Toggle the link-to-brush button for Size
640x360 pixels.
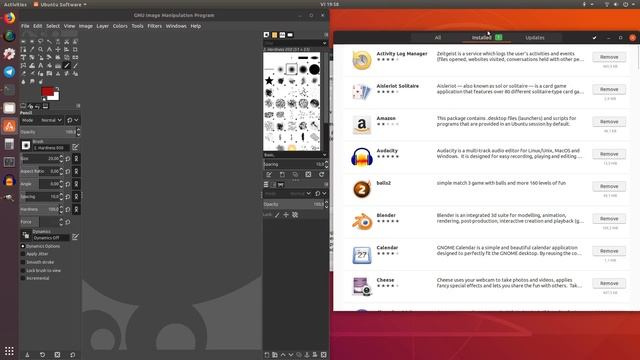tap(76, 159)
